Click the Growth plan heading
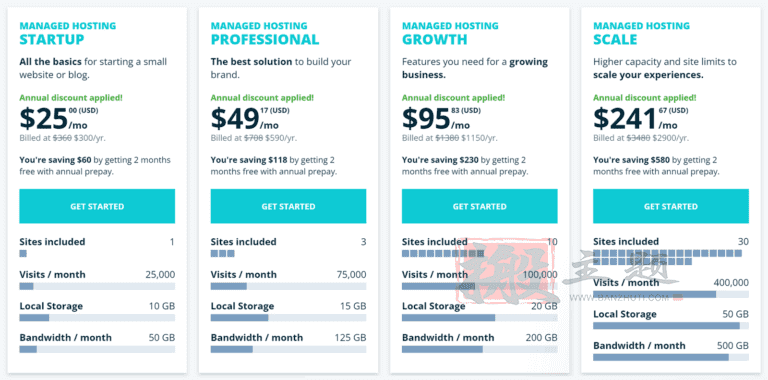The height and width of the screenshot is (380, 768). [x=435, y=39]
